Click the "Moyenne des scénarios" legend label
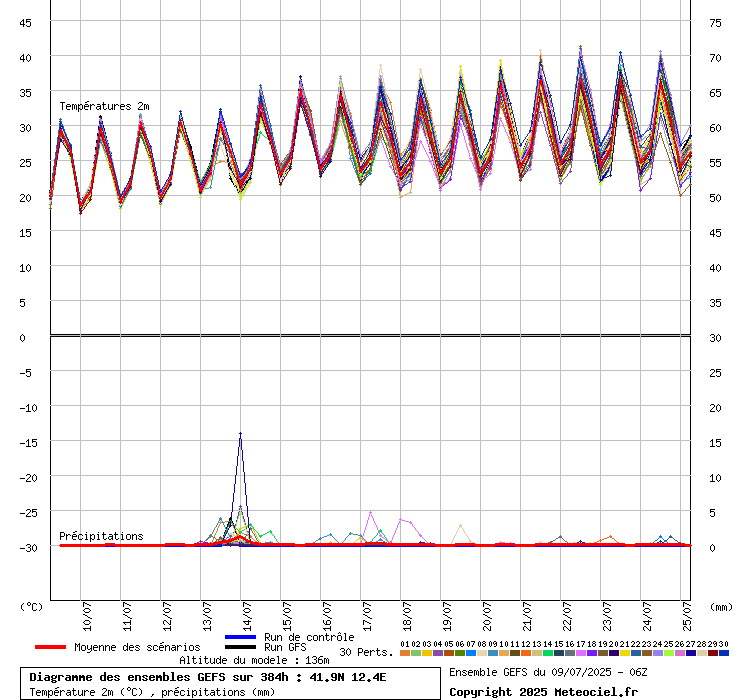Viewport: 740px width, 700px height. (137, 647)
